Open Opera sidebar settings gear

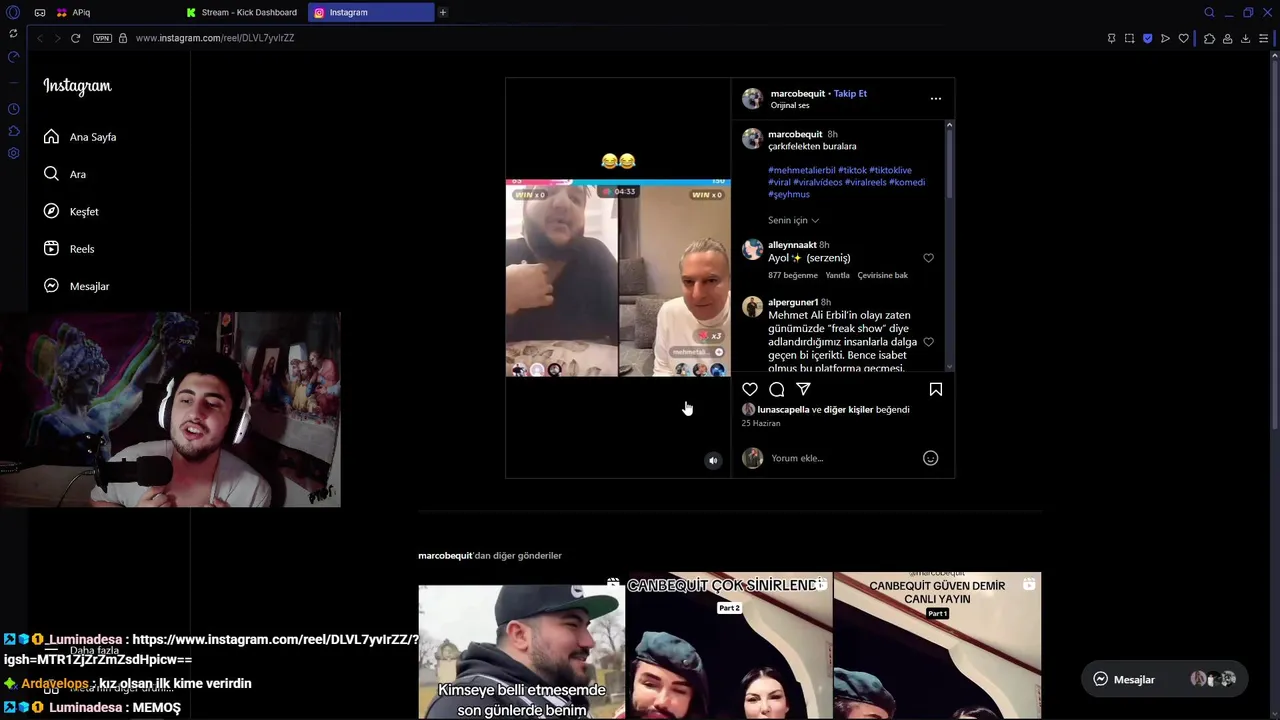click(x=14, y=153)
